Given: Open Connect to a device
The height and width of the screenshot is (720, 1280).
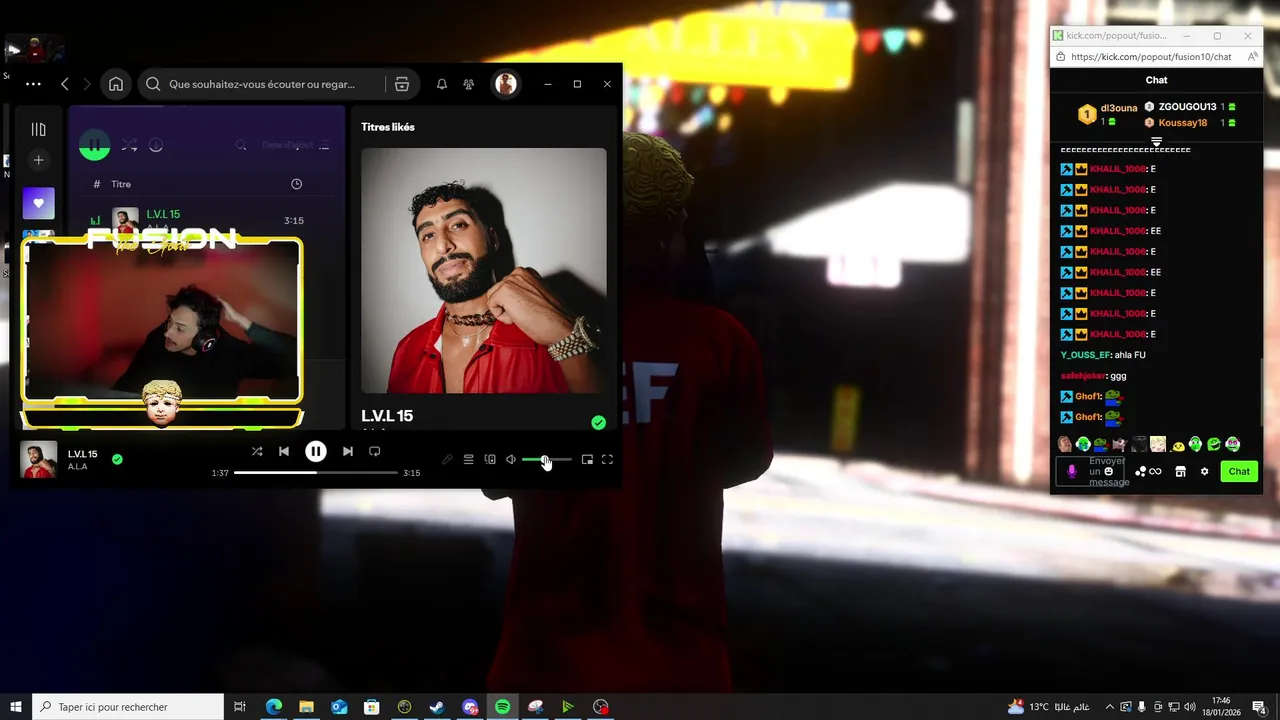Looking at the screenshot, I should 490,460.
